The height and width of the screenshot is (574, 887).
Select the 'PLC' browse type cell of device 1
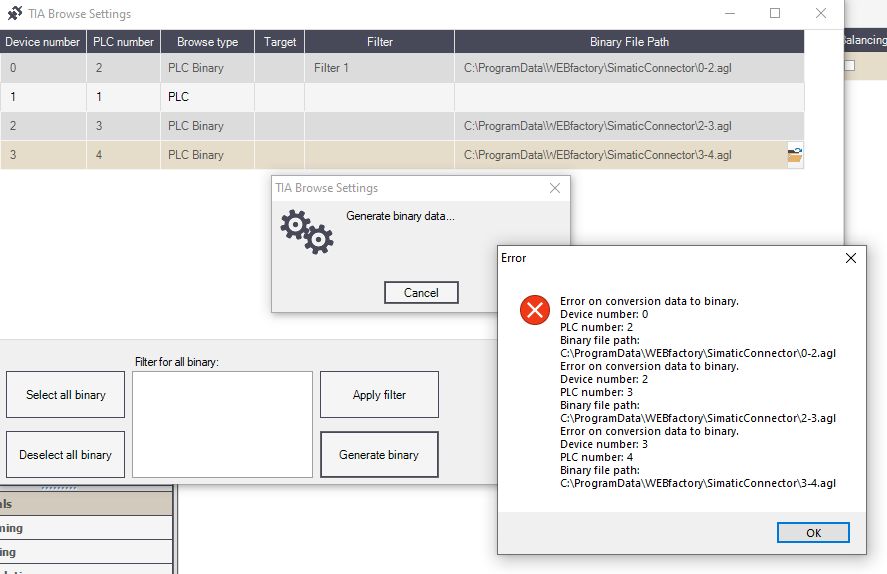[208, 97]
